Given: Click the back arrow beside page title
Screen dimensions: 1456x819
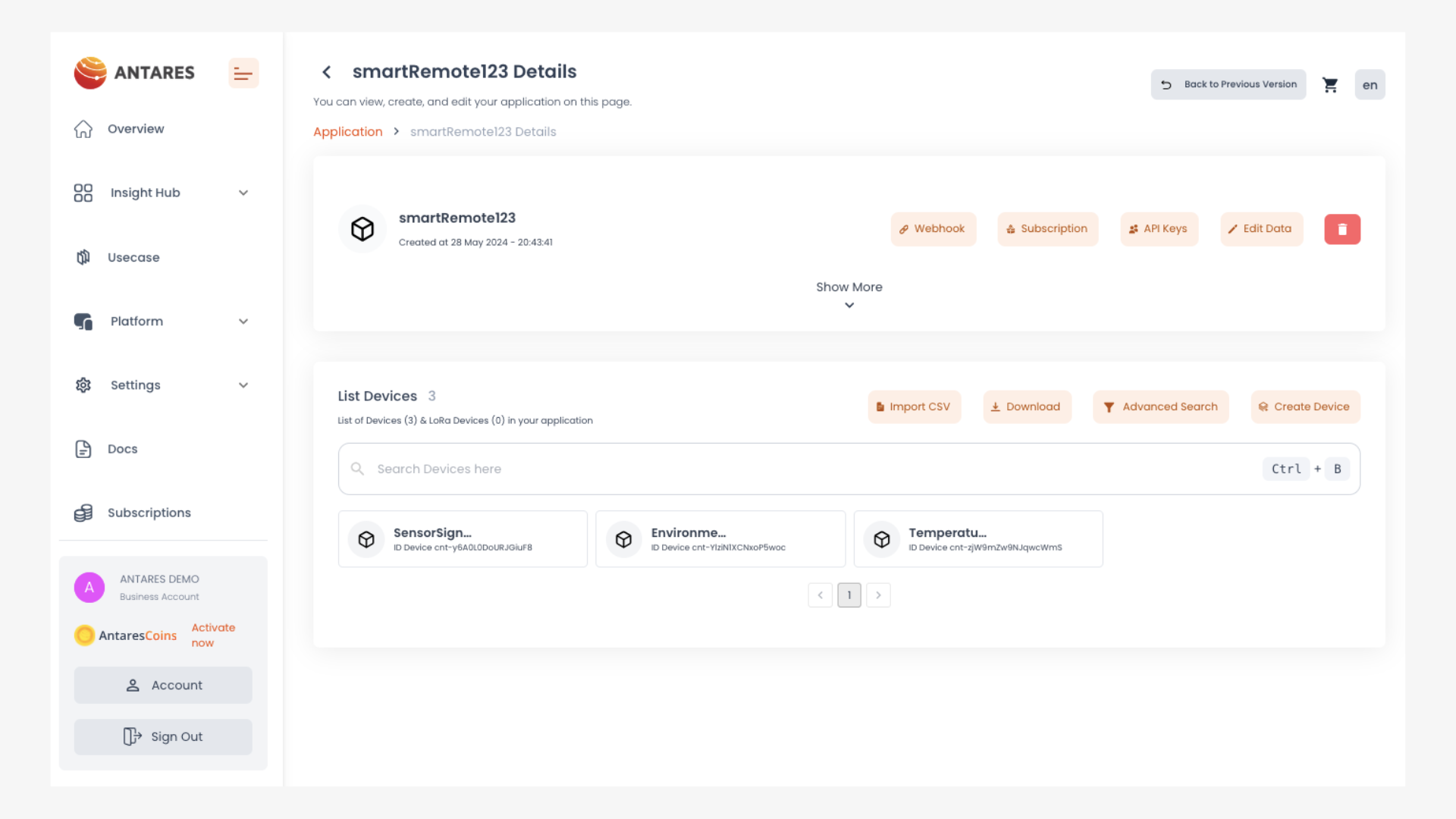Looking at the screenshot, I should 327,72.
